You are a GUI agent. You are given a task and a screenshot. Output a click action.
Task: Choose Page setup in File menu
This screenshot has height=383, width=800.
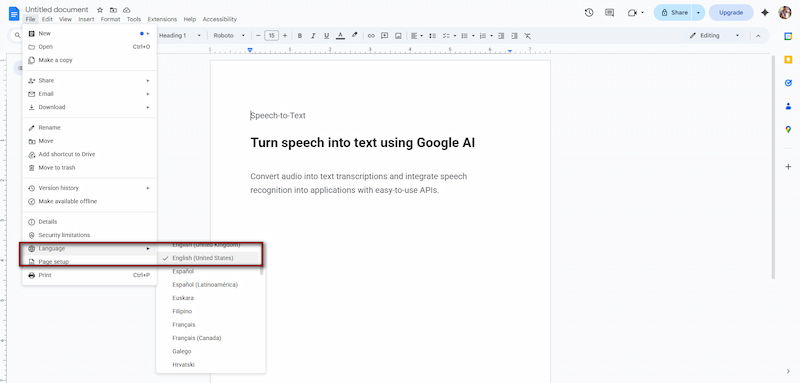[90, 262]
